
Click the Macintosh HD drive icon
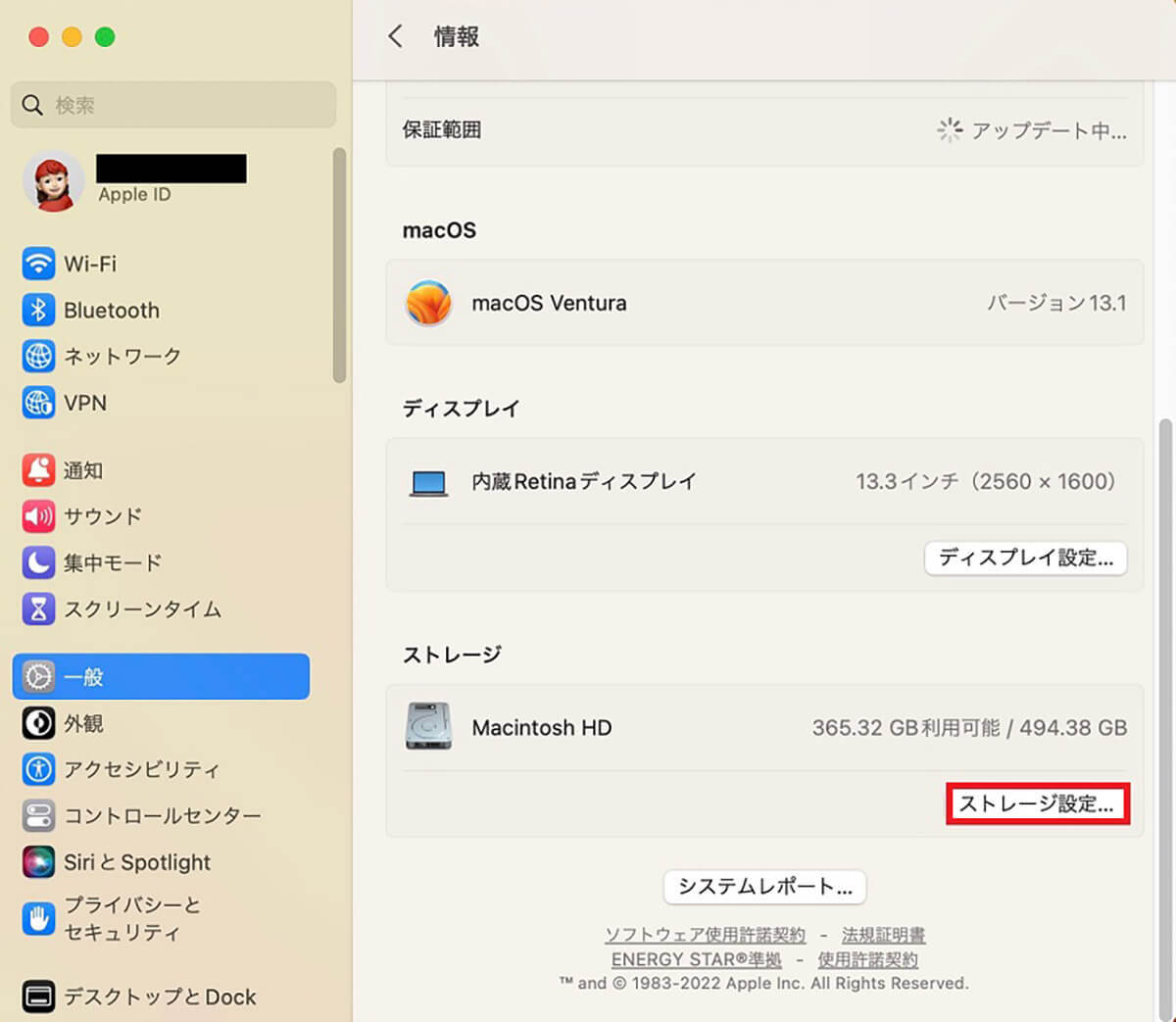pyautogui.click(x=429, y=727)
